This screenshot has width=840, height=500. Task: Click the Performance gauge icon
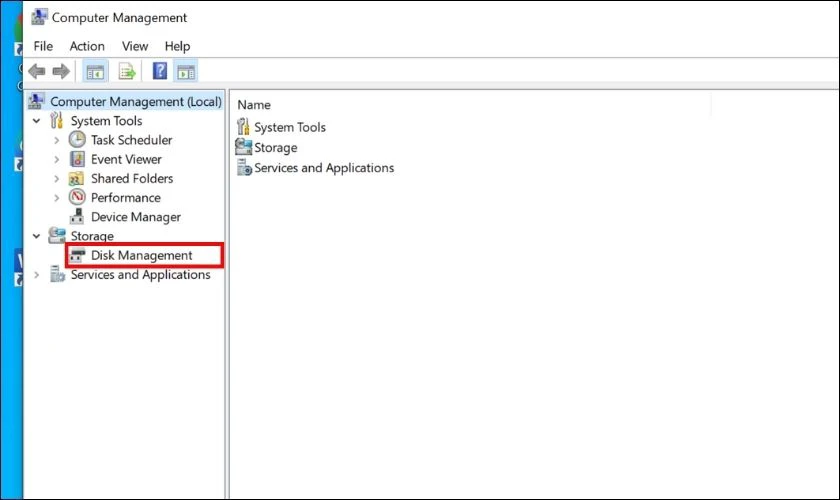point(77,197)
